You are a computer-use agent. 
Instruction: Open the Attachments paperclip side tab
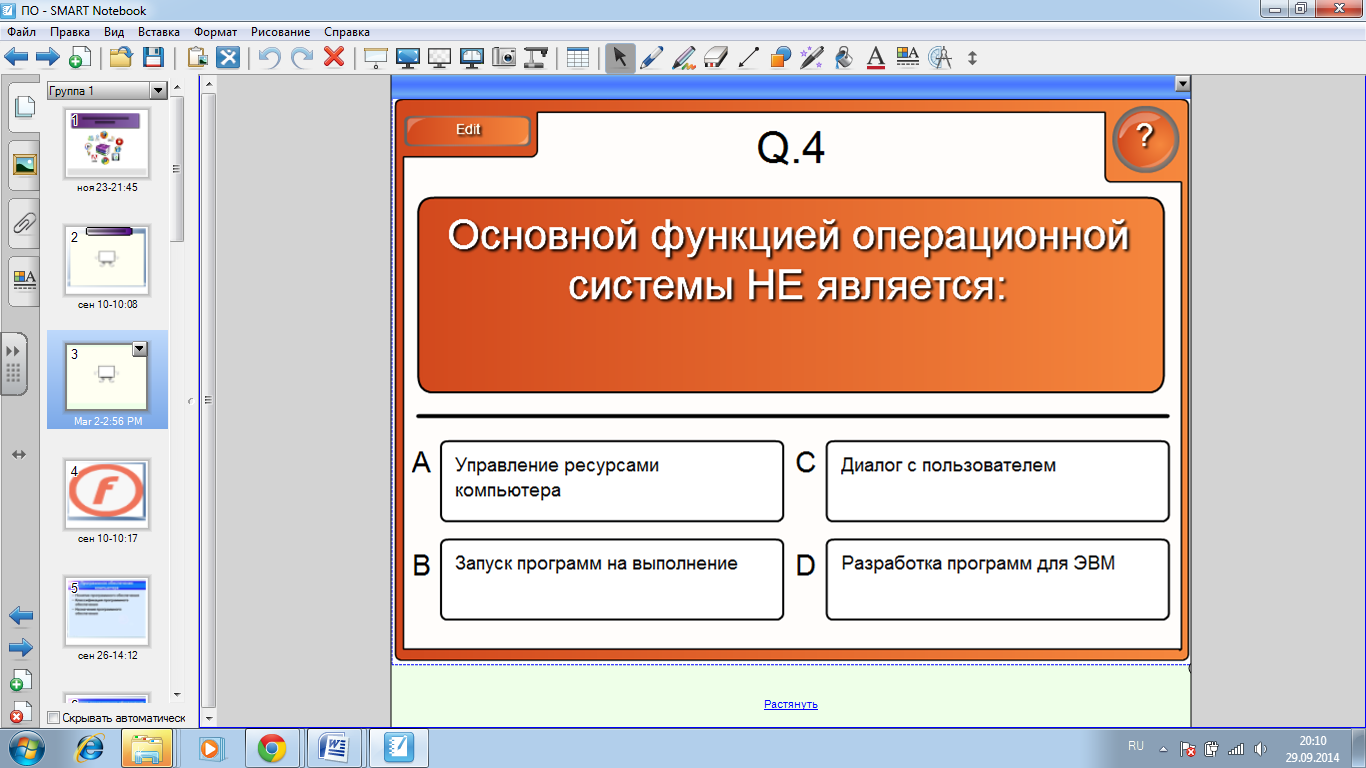click(x=24, y=223)
